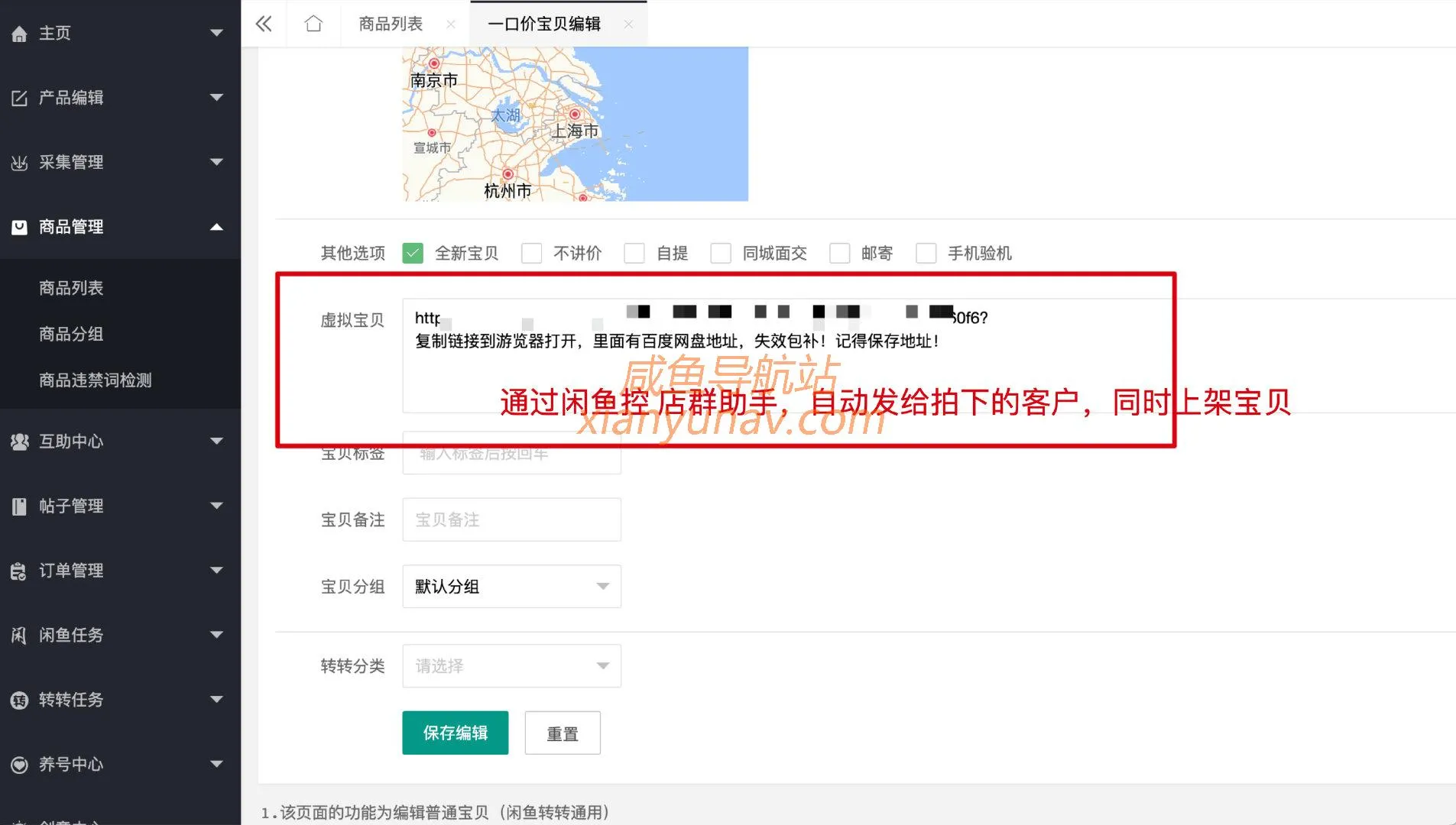
Task: Open 订单管理 using its icon
Action: [x=20, y=570]
